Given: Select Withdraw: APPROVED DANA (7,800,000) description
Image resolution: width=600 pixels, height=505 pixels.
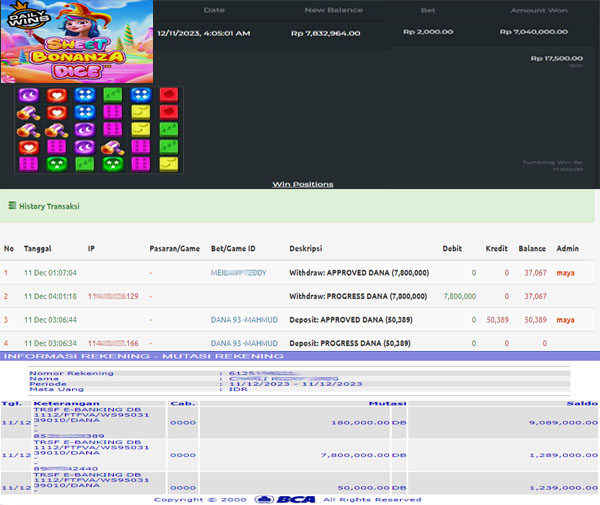Looking at the screenshot, I should click(359, 273).
